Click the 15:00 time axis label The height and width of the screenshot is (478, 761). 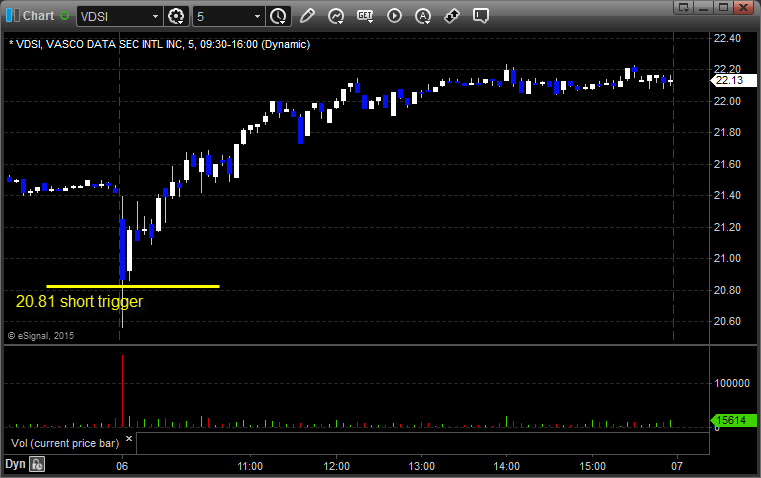point(592,466)
